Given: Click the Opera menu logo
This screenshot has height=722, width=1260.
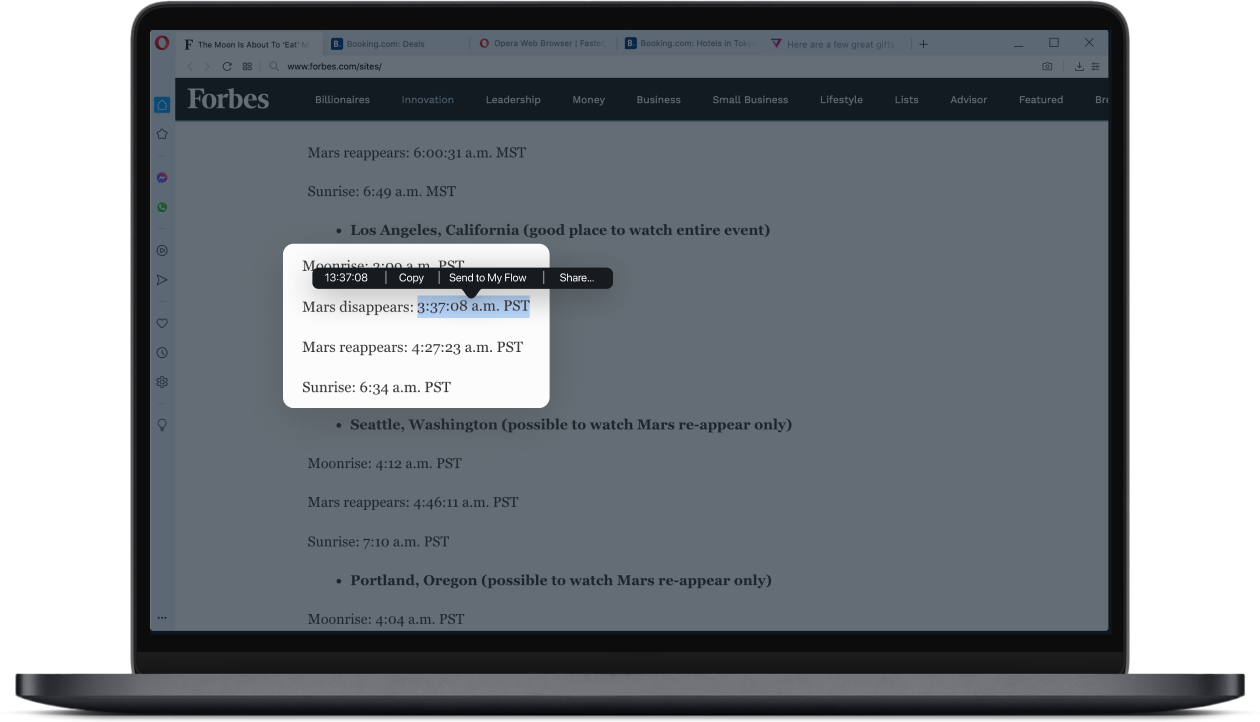Looking at the screenshot, I should pyautogui.click(x=162, y=43).
